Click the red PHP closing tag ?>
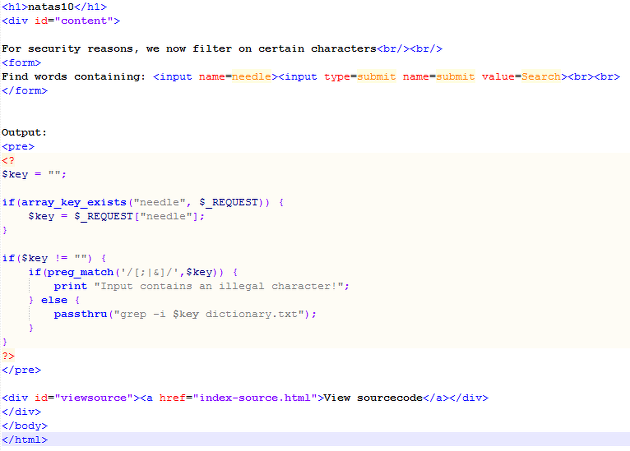The image size is (630, 451). point(8,356)
